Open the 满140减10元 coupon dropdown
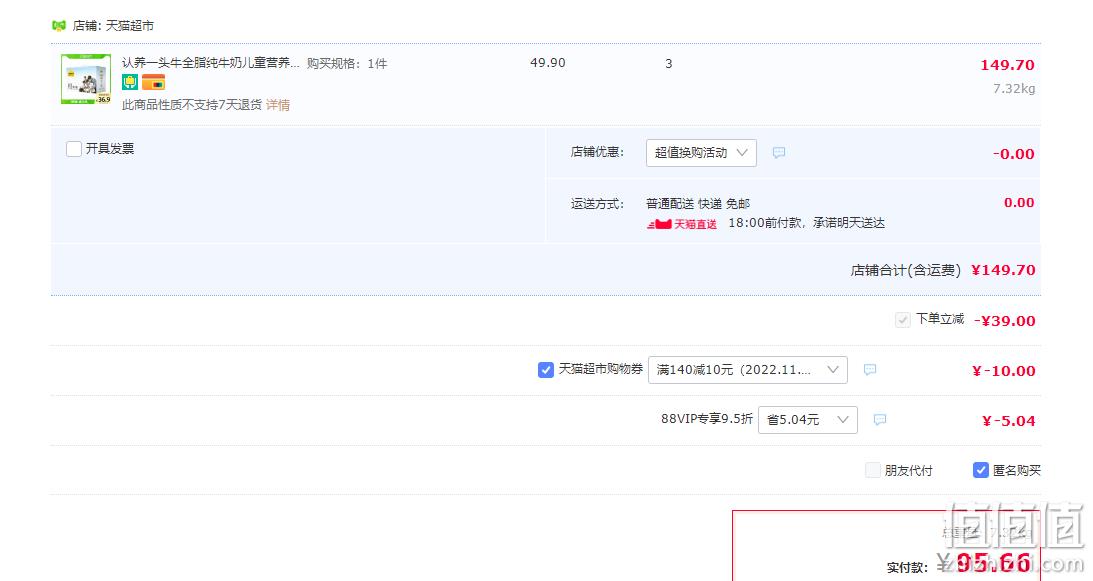This screenshot has width=1093, height=581. tap(748, 370)
